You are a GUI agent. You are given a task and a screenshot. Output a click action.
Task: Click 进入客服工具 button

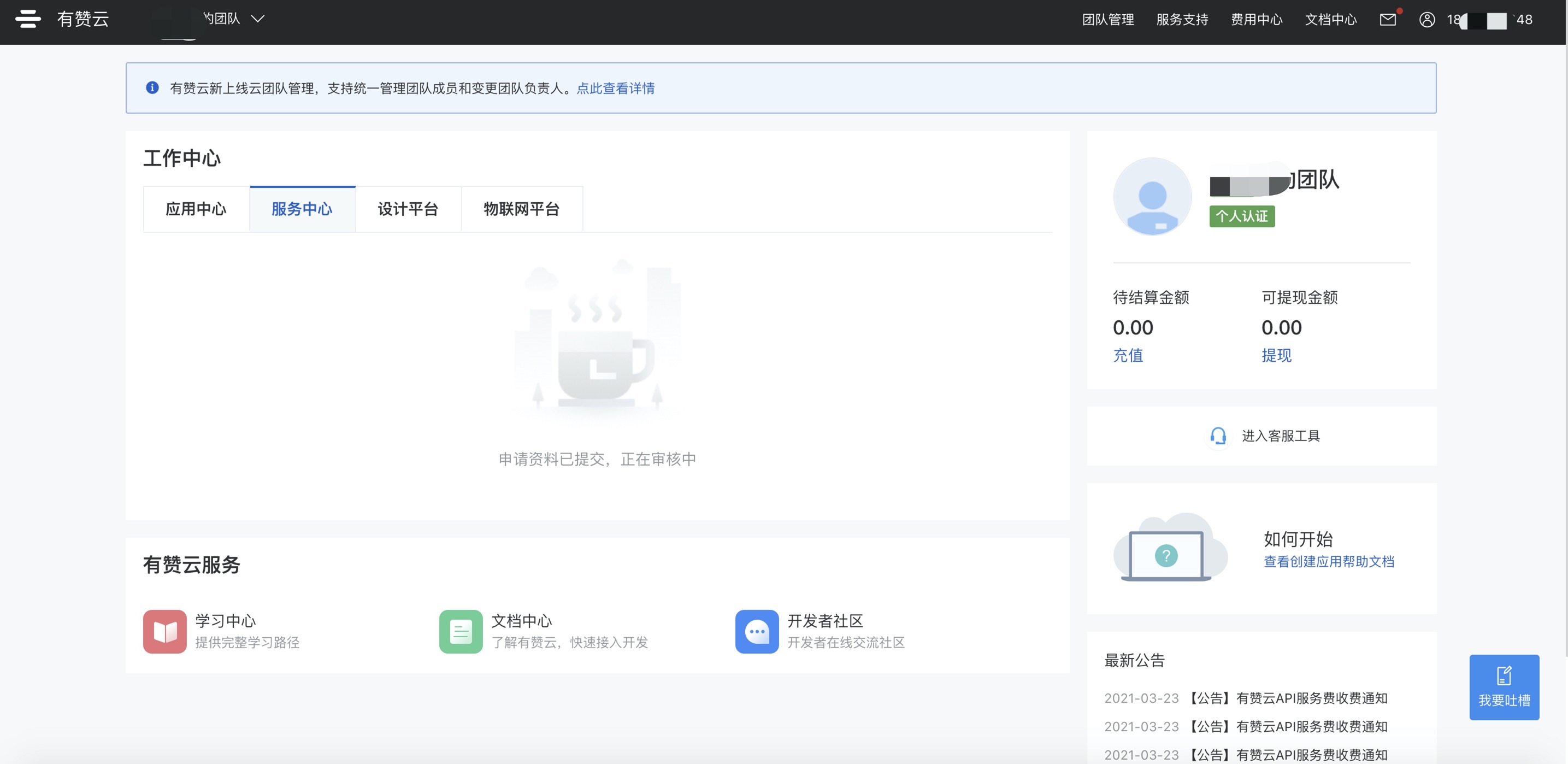tap(1262, 436)
